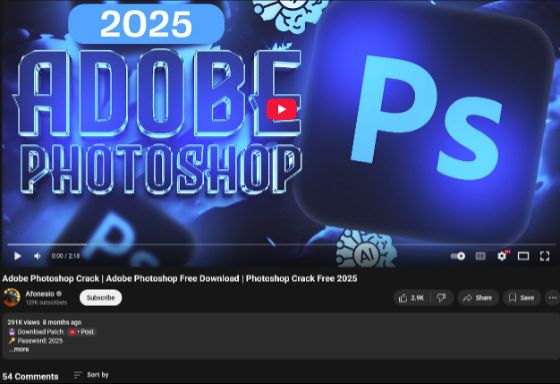Open the Afonesio channel name link

40,294
